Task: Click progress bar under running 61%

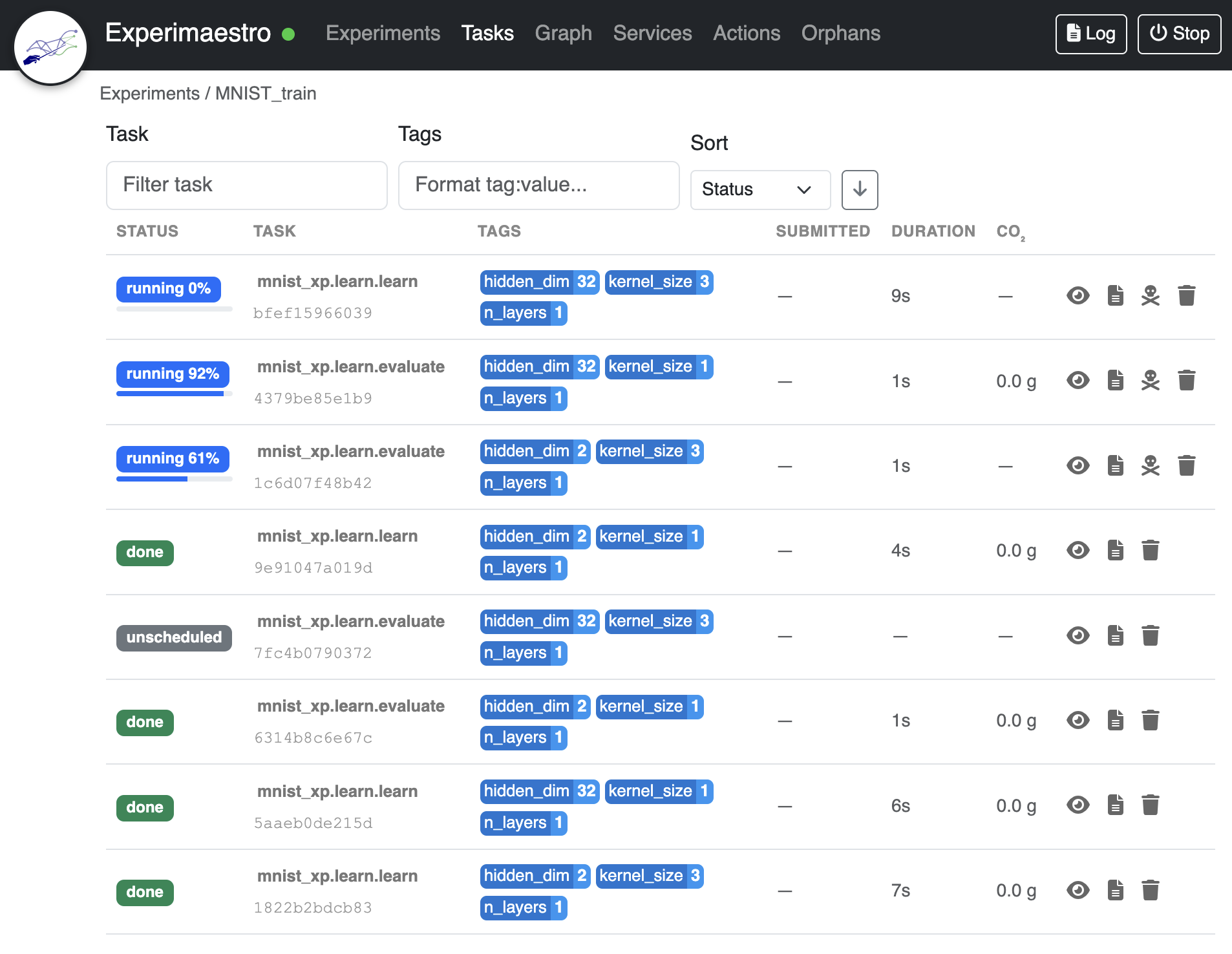Action: tap(175, 479)
